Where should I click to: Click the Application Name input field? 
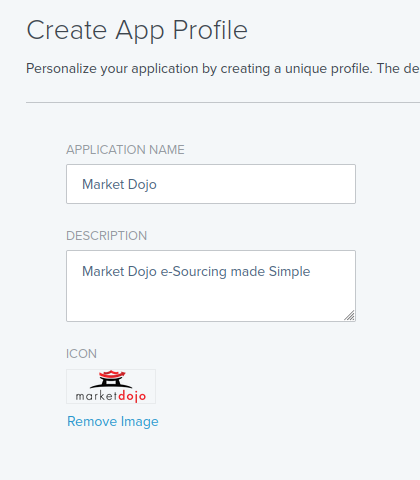click(x=211, y=184)
